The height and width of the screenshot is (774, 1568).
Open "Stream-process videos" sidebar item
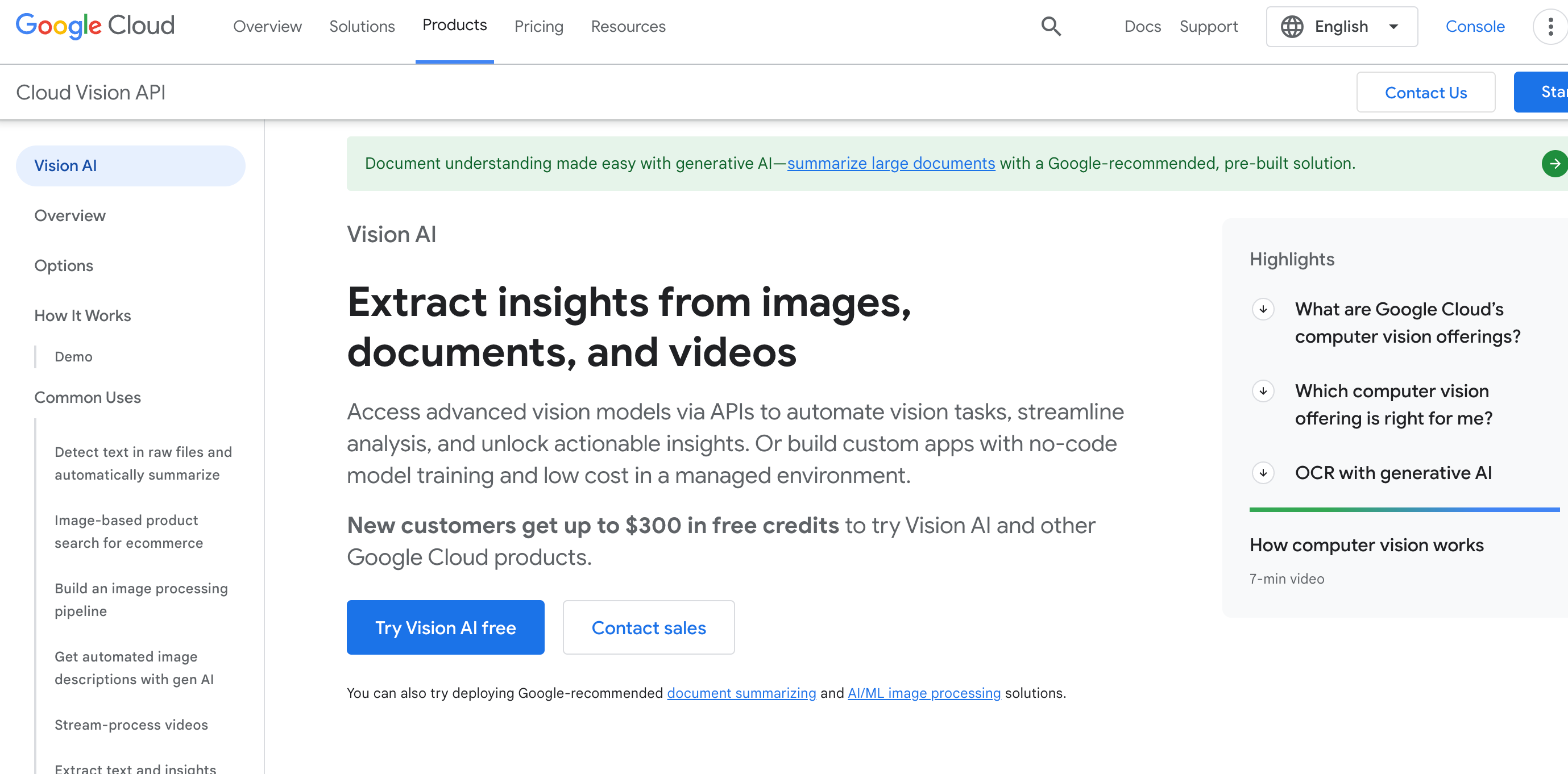coord(131,725)
